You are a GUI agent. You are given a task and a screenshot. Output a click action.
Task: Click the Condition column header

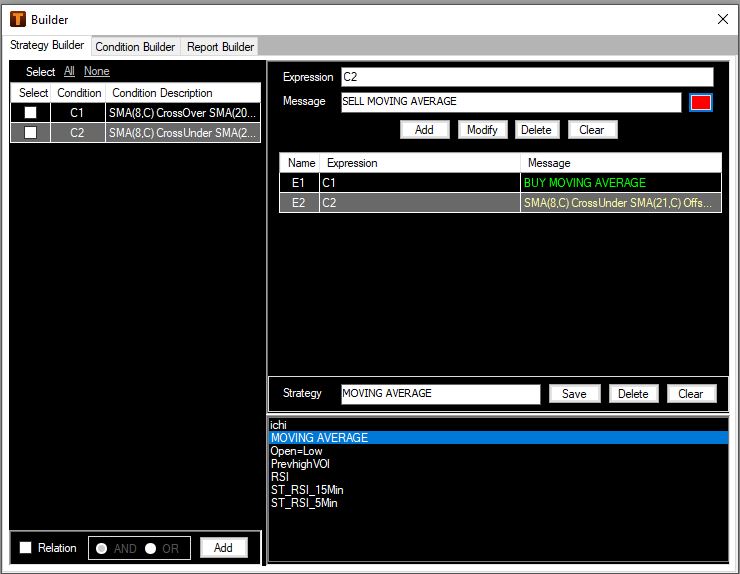[x=79, y=93]
